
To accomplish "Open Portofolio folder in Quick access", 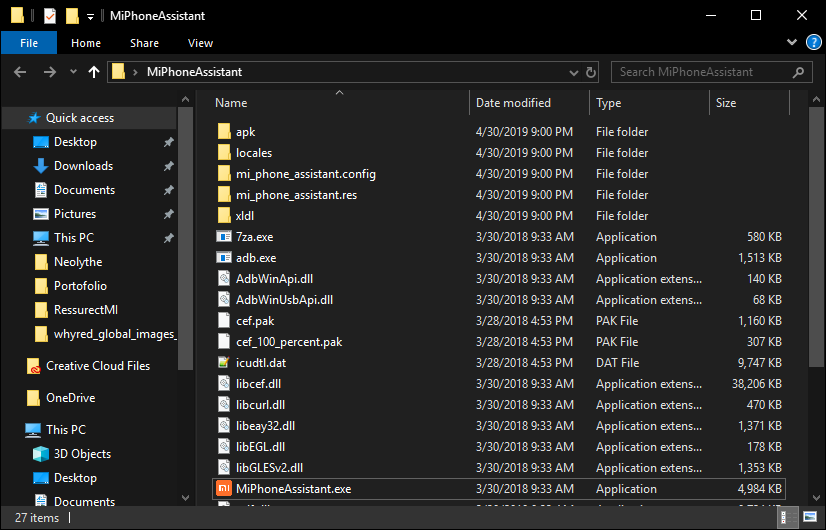I will 70,286.
